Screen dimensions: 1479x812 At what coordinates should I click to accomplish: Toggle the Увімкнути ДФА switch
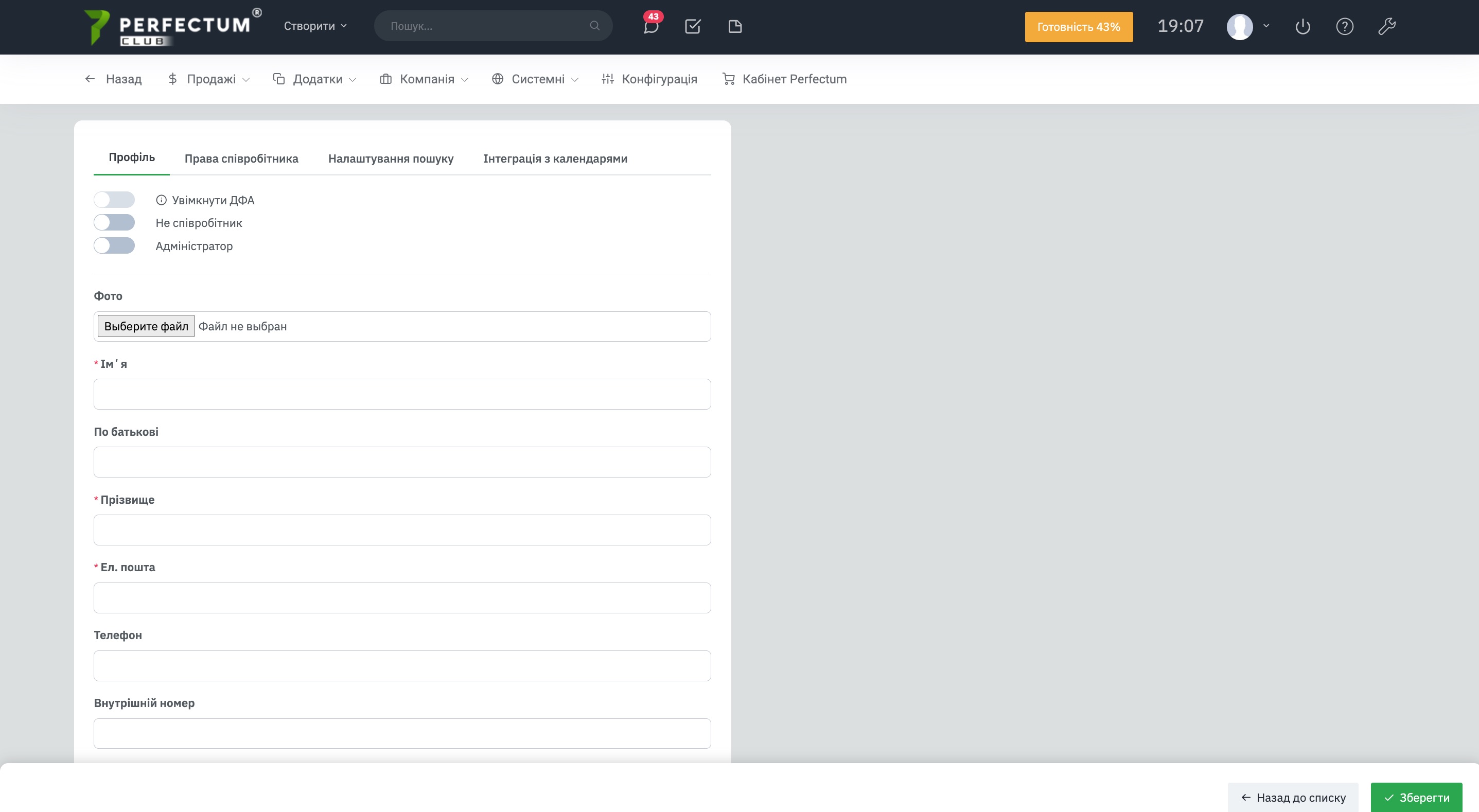coord(114,200)
